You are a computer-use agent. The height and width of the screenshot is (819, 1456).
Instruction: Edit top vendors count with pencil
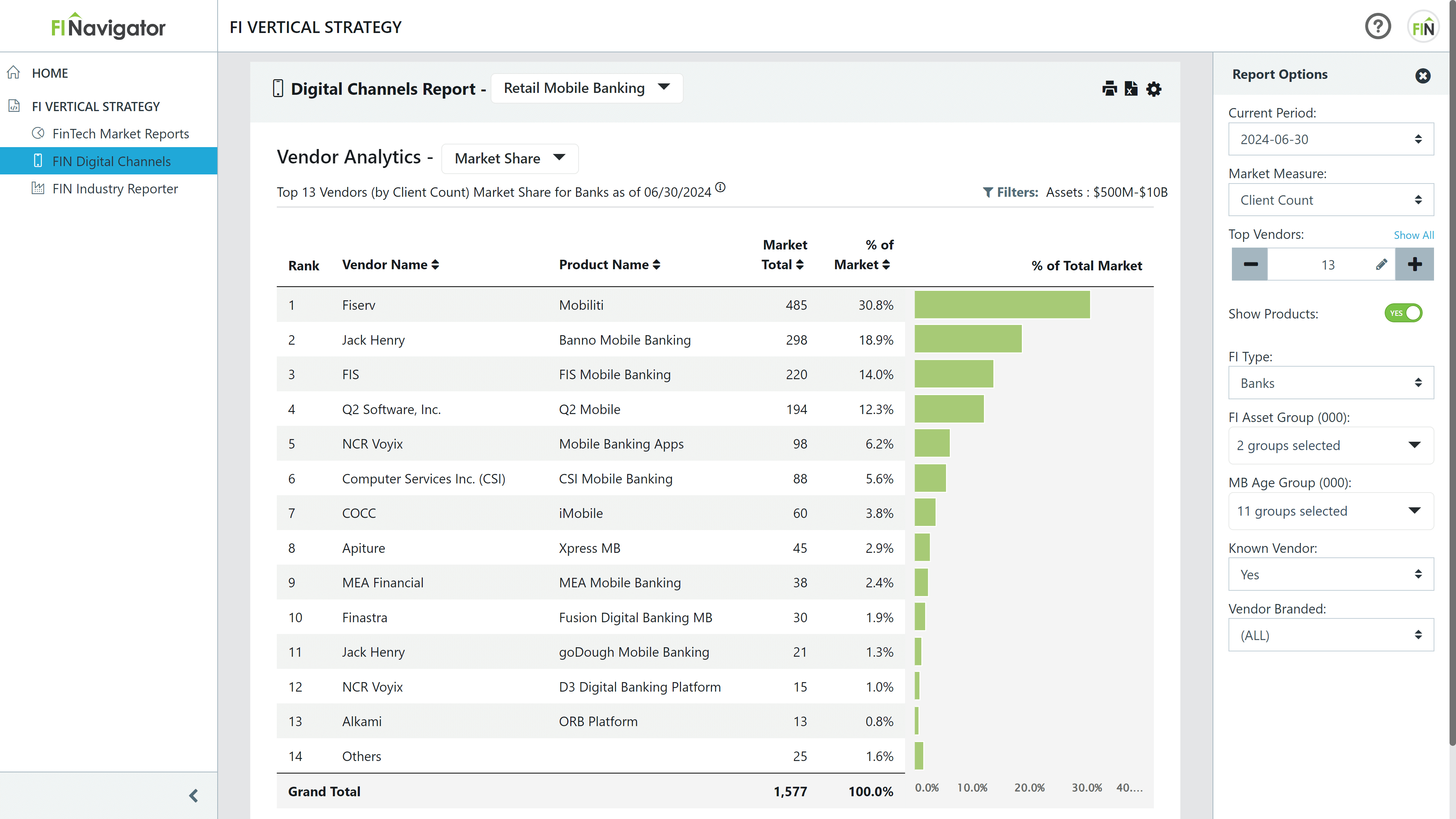tap(1381, 265)
